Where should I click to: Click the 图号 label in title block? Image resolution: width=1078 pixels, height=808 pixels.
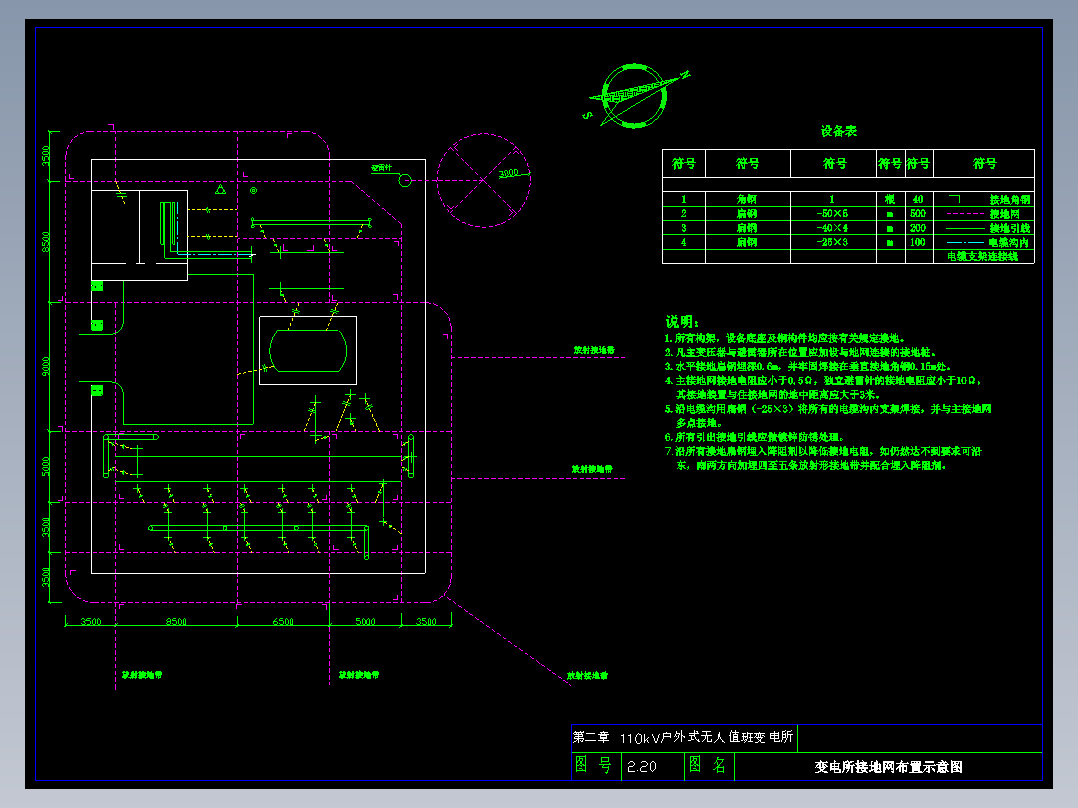point(593,765)
